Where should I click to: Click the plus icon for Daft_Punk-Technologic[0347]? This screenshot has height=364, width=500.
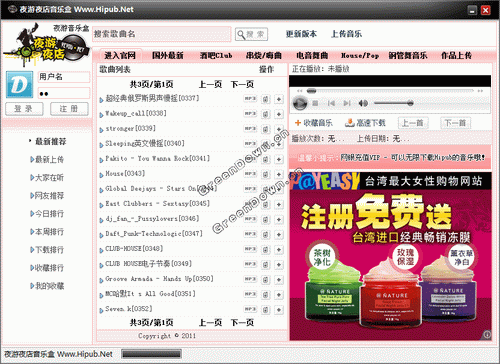click(x=279, y=235)
